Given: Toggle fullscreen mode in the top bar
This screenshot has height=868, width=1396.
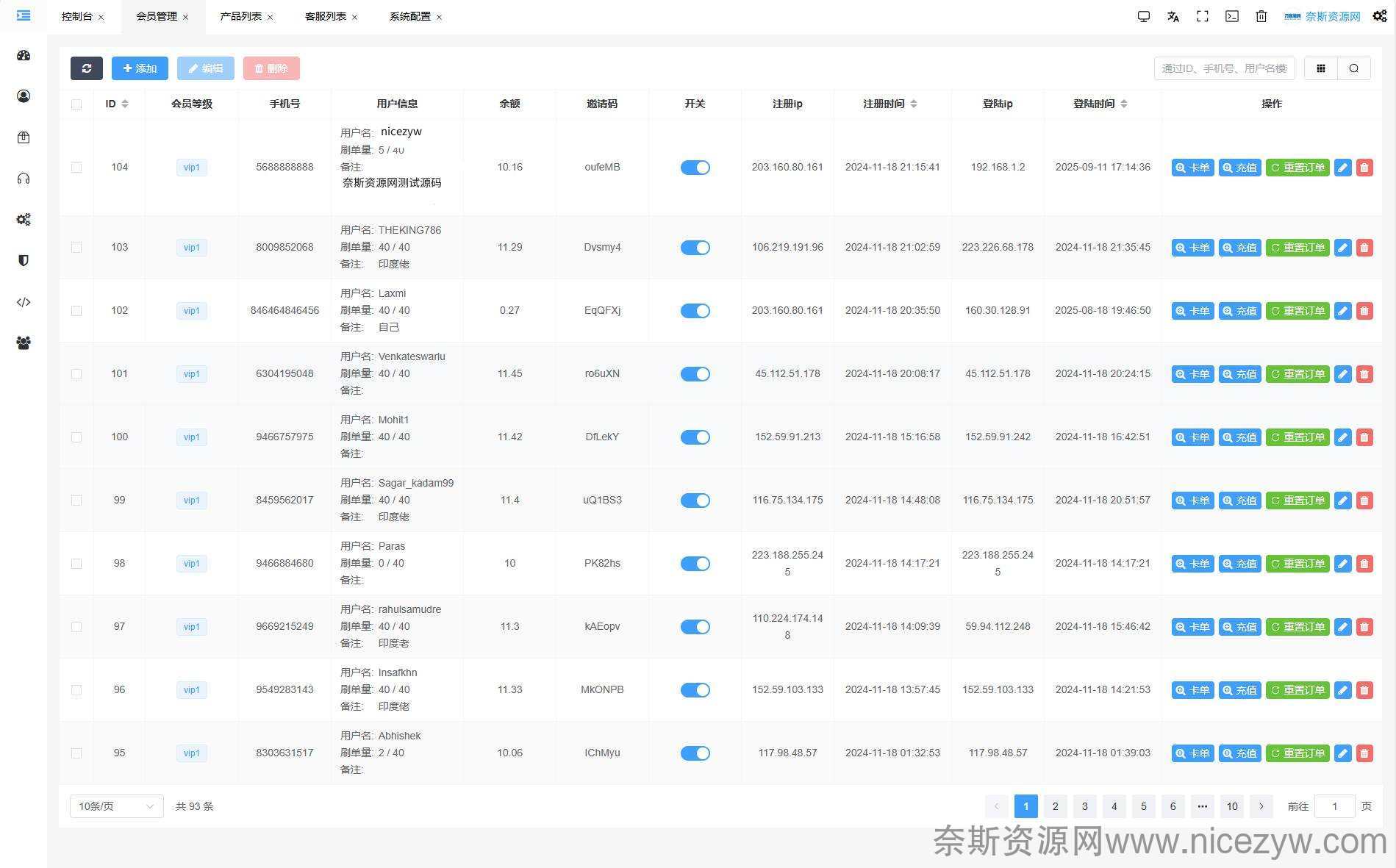Looking at the screenshot, I should (x=1203, y=16).
